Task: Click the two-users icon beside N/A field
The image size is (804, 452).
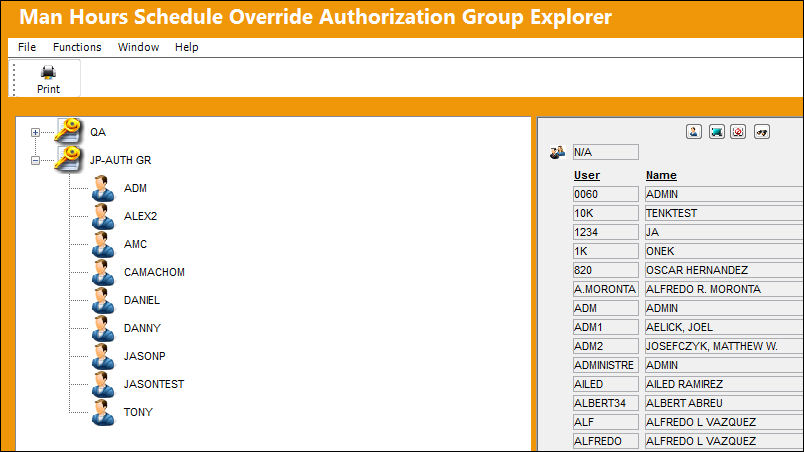Action: [x=557, y=152]
